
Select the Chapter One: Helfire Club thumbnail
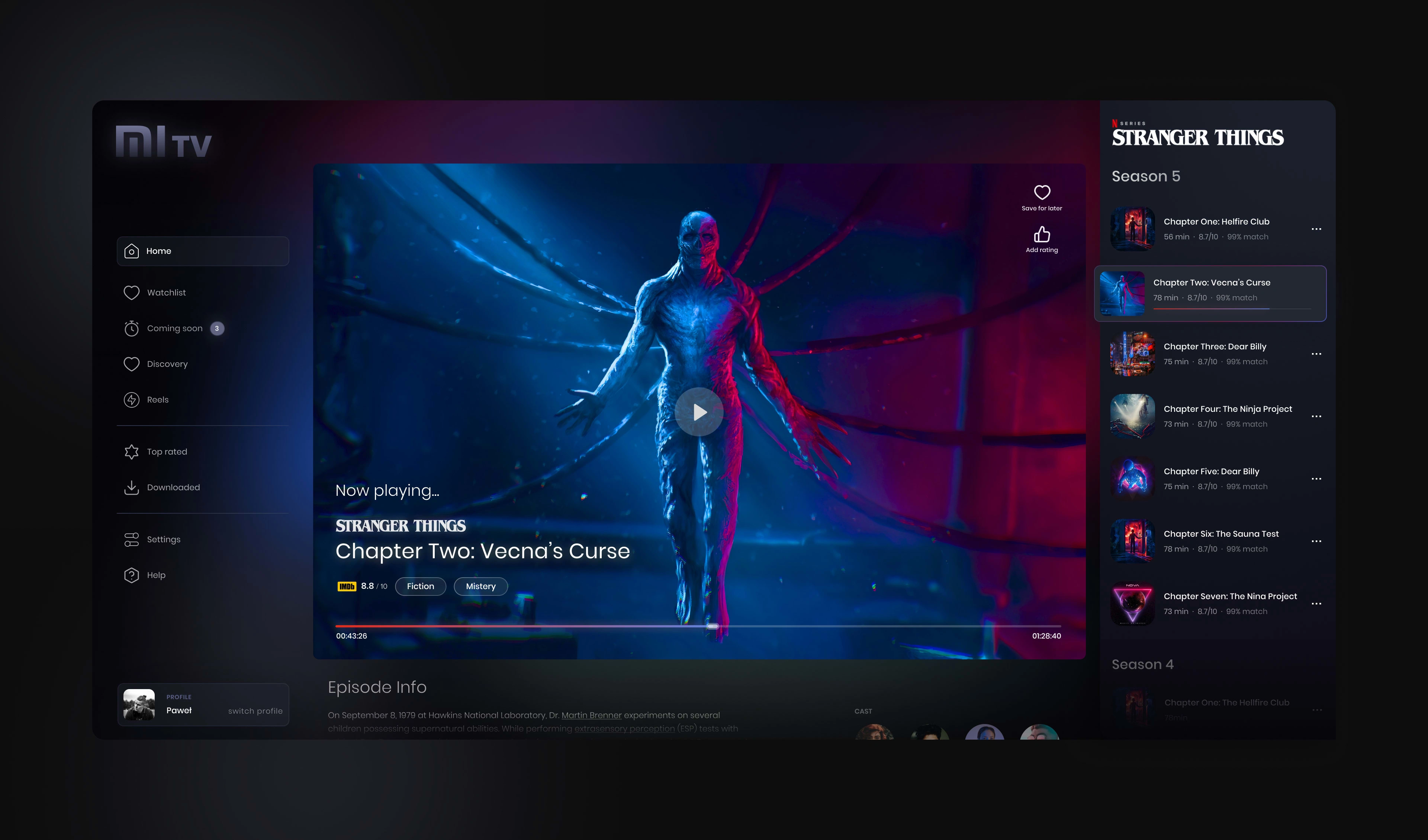[x=1132, y=229]
